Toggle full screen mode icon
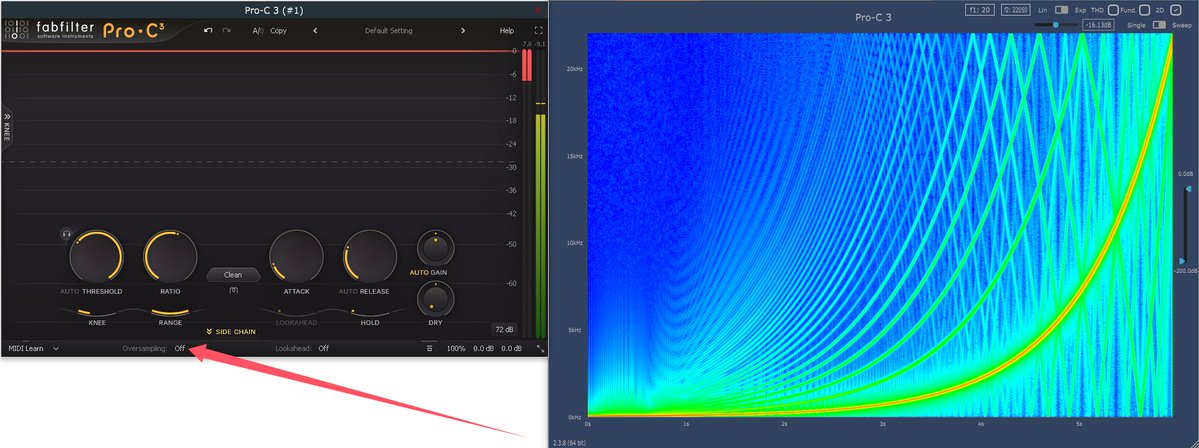The width and height of the screenshot is (1199, 448). (x=538, y=31)
